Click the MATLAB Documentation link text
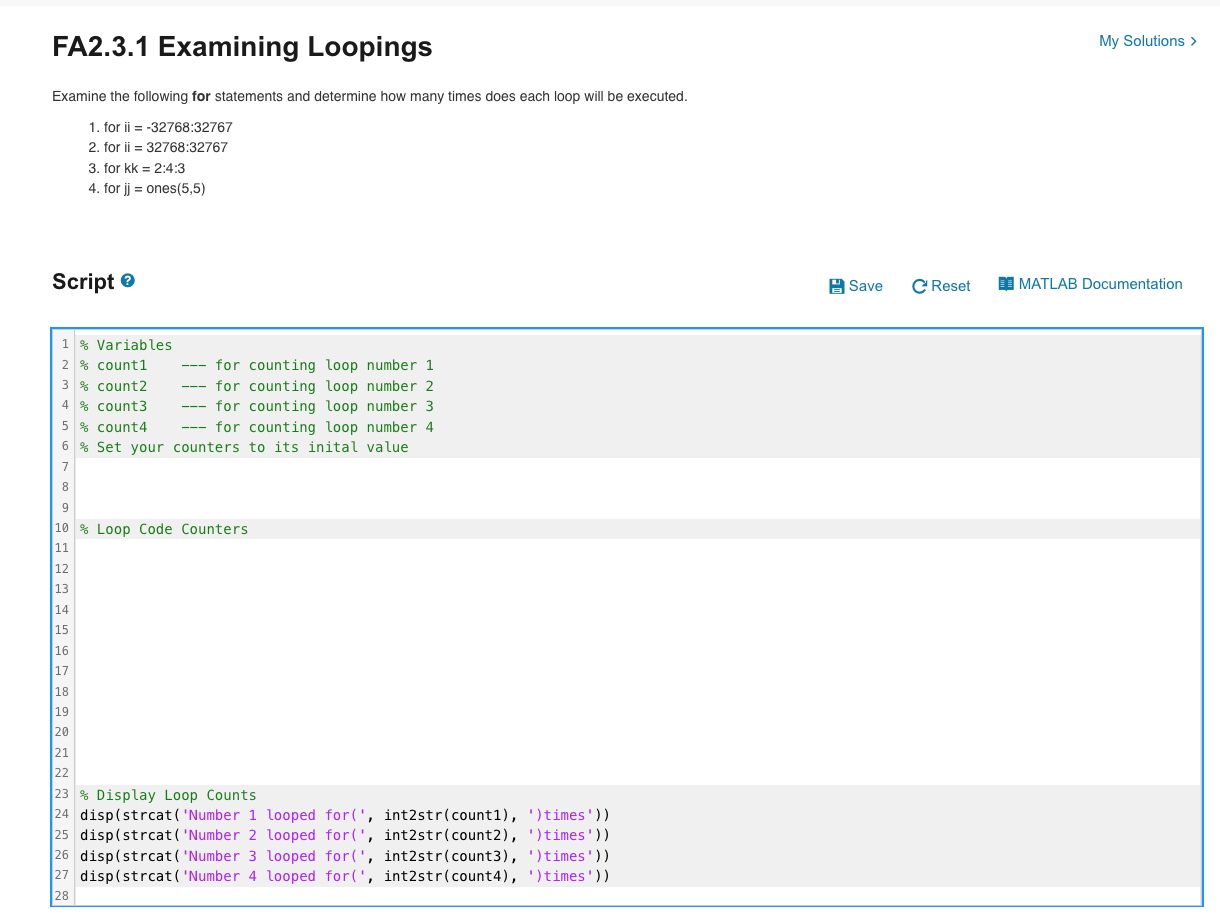The image size is (1220, 917). click(x=1100, y=284)
